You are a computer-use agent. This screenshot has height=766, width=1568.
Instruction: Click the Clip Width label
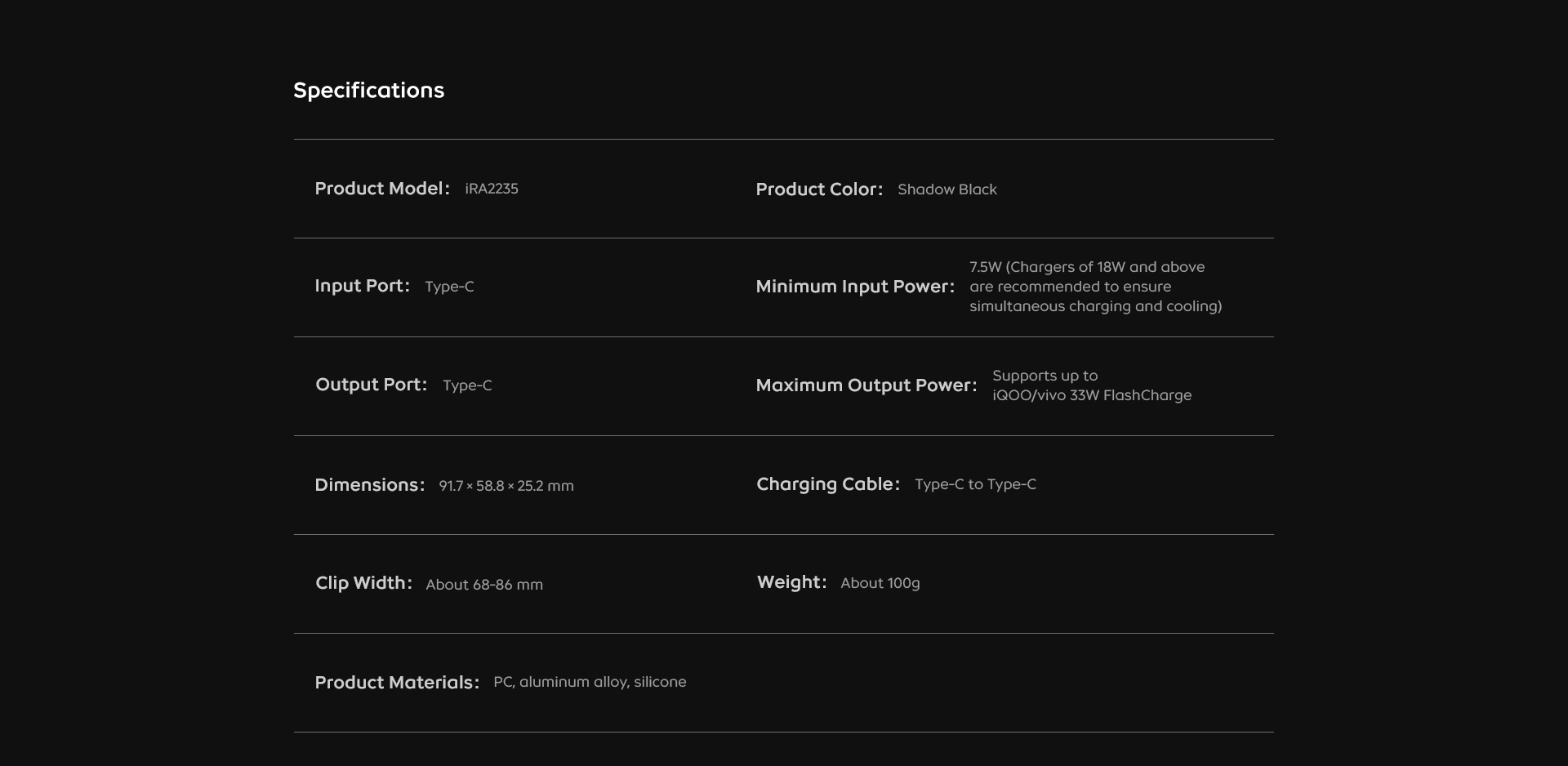pyautogui.click(x=363, y=583)
